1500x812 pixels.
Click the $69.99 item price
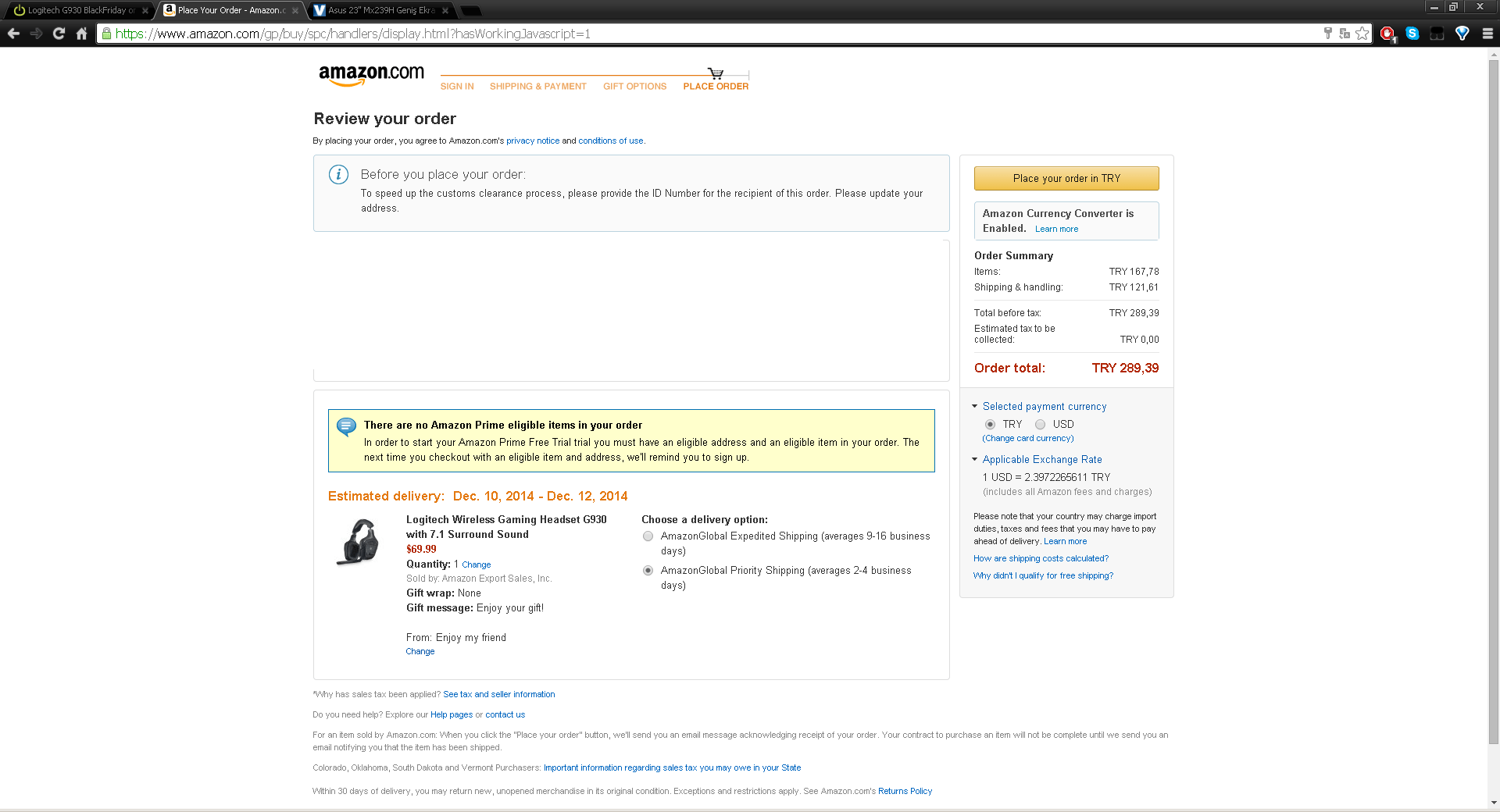pos(421,550)
